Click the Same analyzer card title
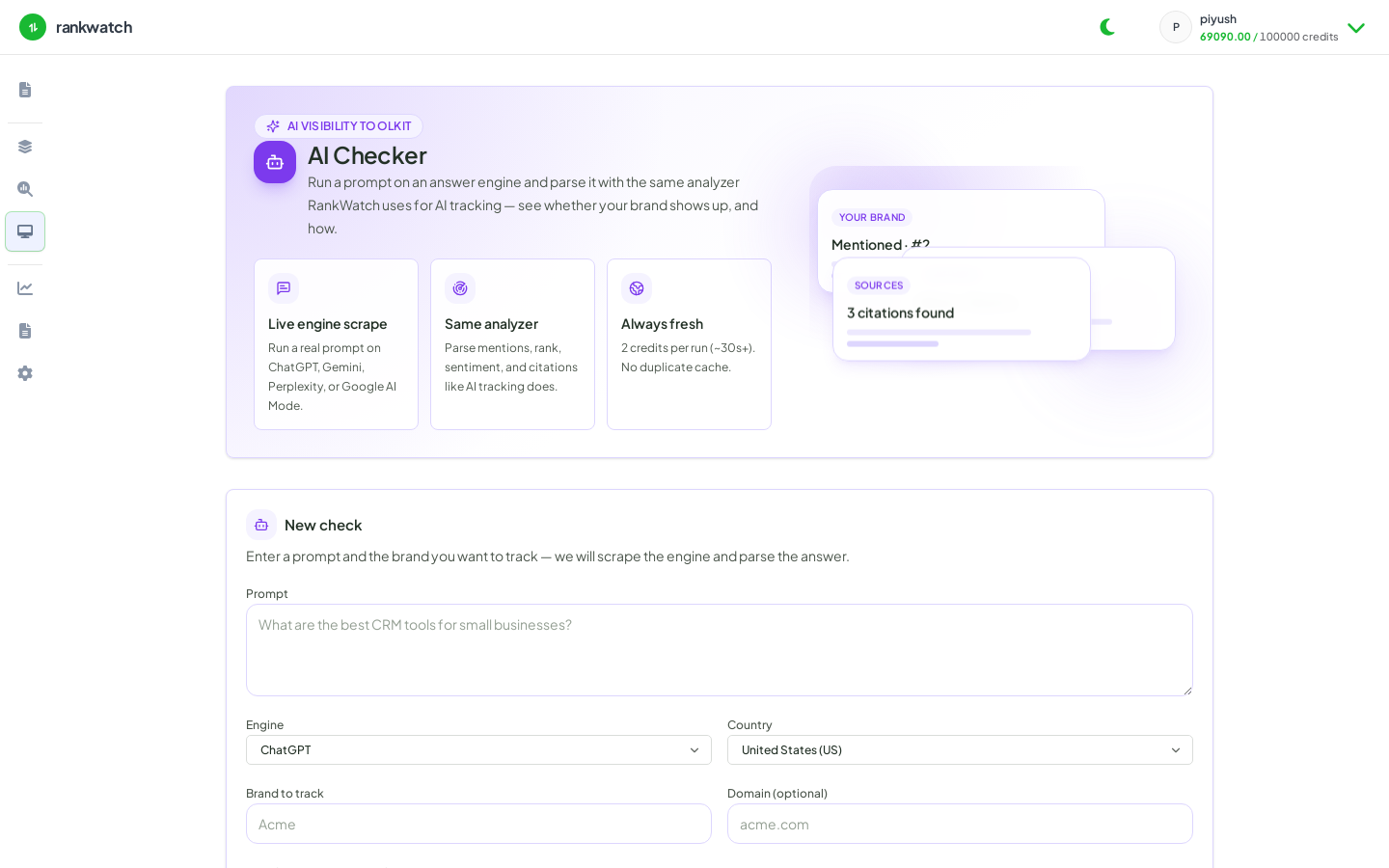1389x868 pixels. pos(491,324)
